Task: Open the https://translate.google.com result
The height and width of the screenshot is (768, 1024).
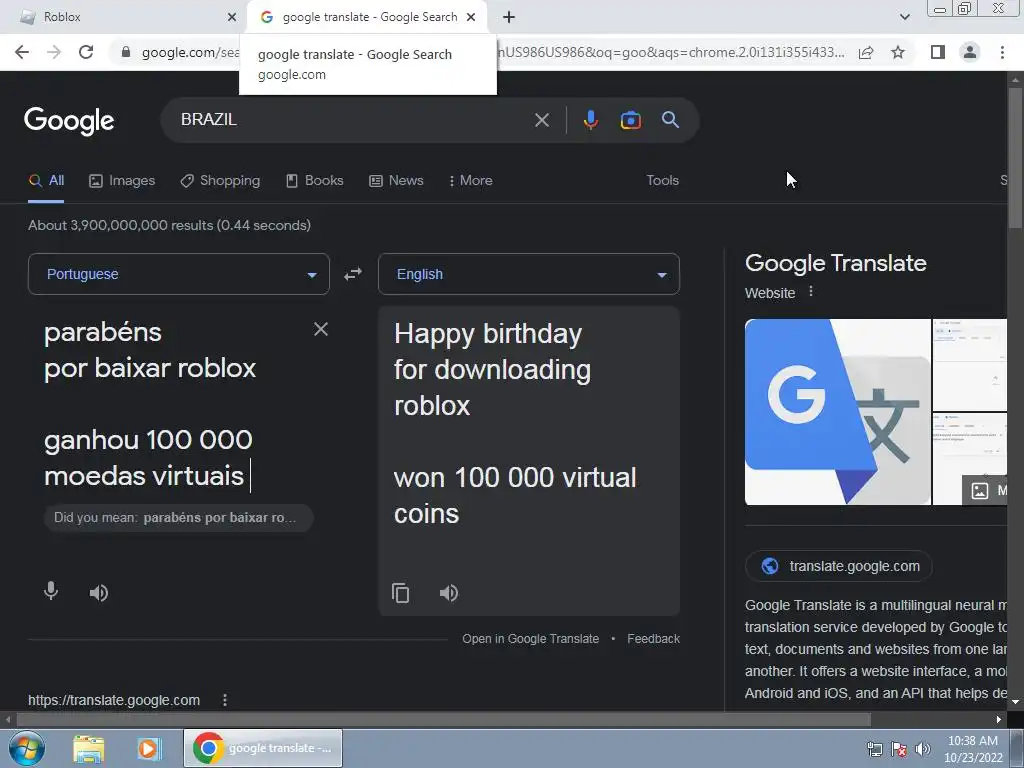Action: pos(114,700)
